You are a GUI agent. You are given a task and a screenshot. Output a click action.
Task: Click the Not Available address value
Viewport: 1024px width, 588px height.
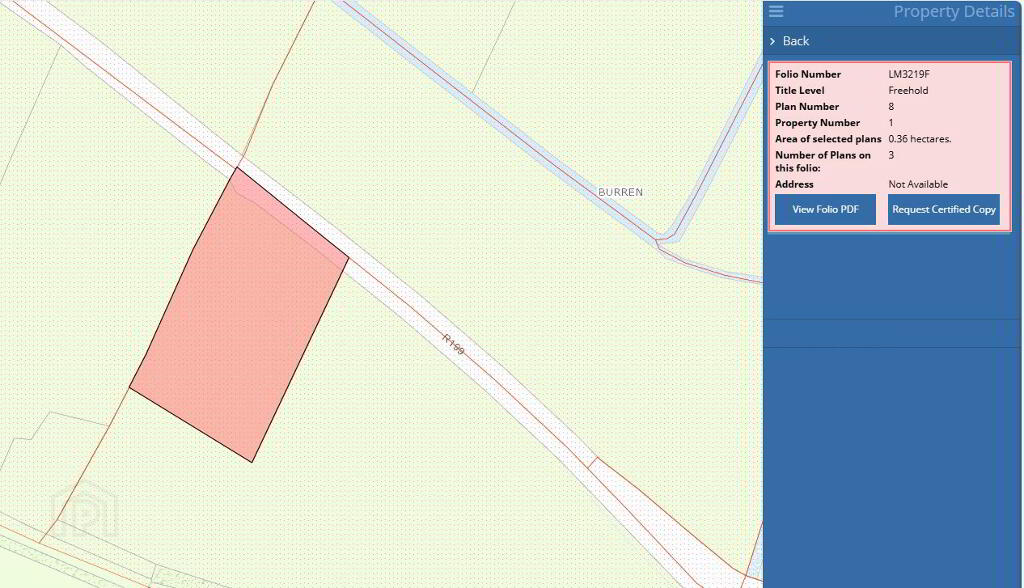click(x=918, y=185)
